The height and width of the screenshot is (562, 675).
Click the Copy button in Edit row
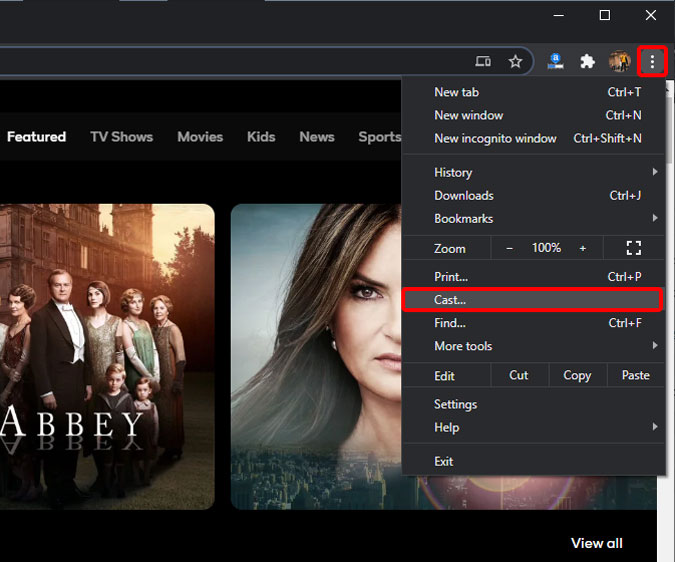(577, 375)
